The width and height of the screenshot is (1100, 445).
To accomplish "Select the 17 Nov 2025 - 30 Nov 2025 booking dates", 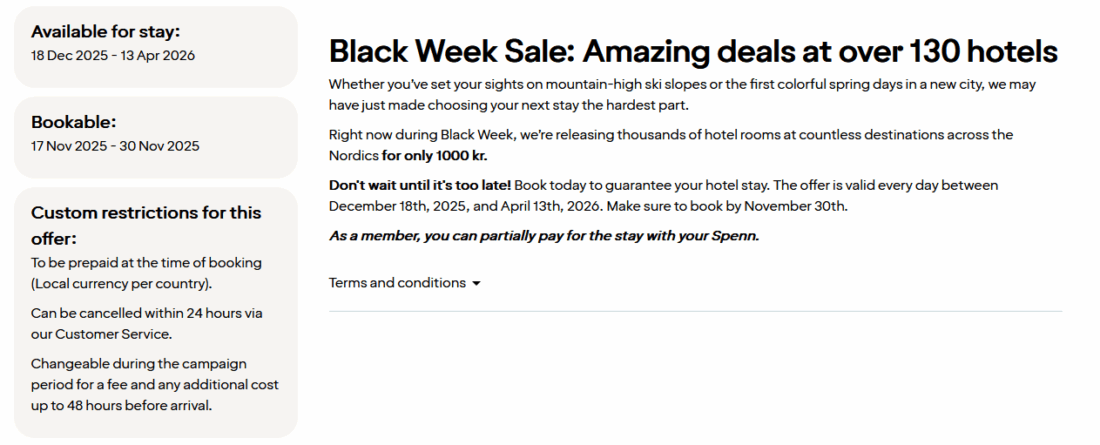I will tap(115, 146).
